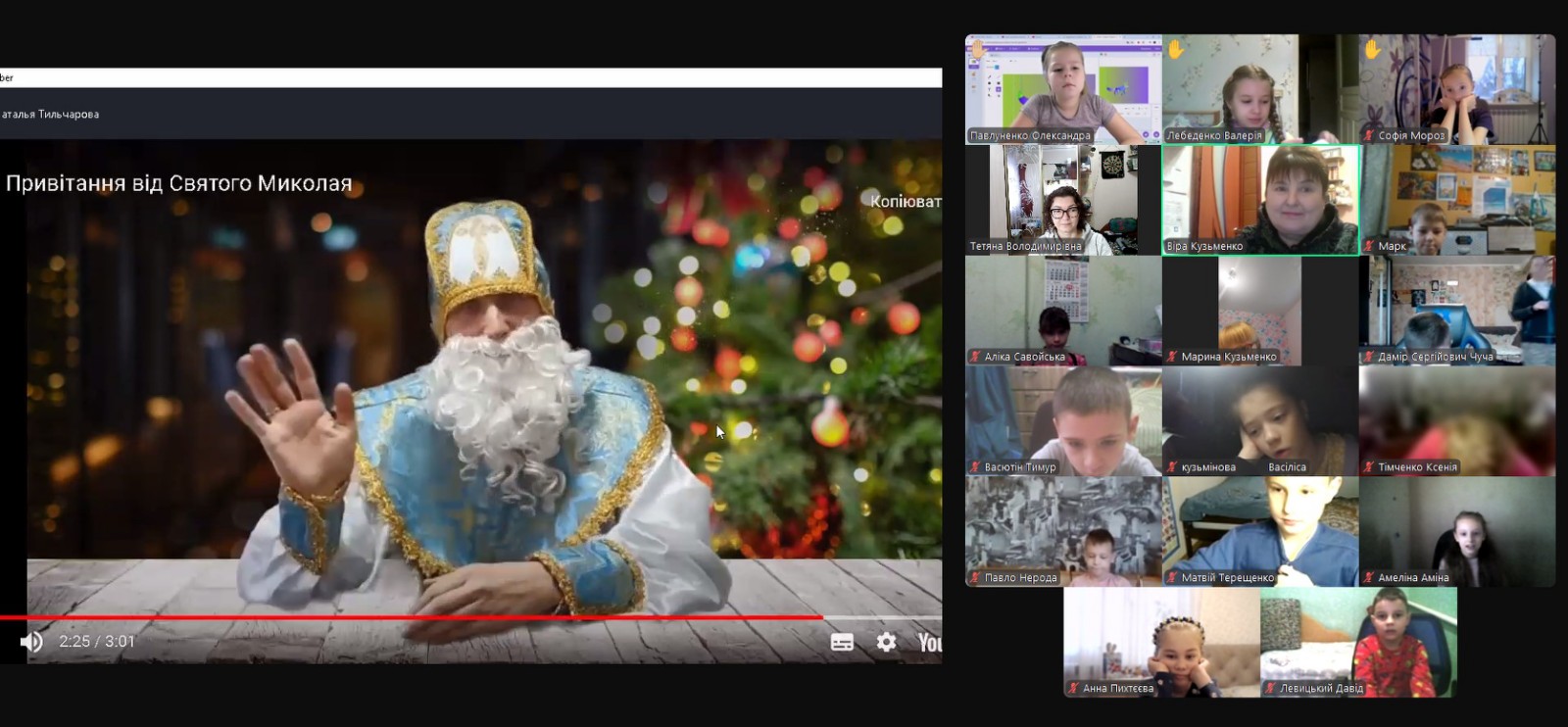Click muted mic icon beside Тімченко Ксенія
The height and width of the screenshot is (727, 1568).
[1369, 467]
